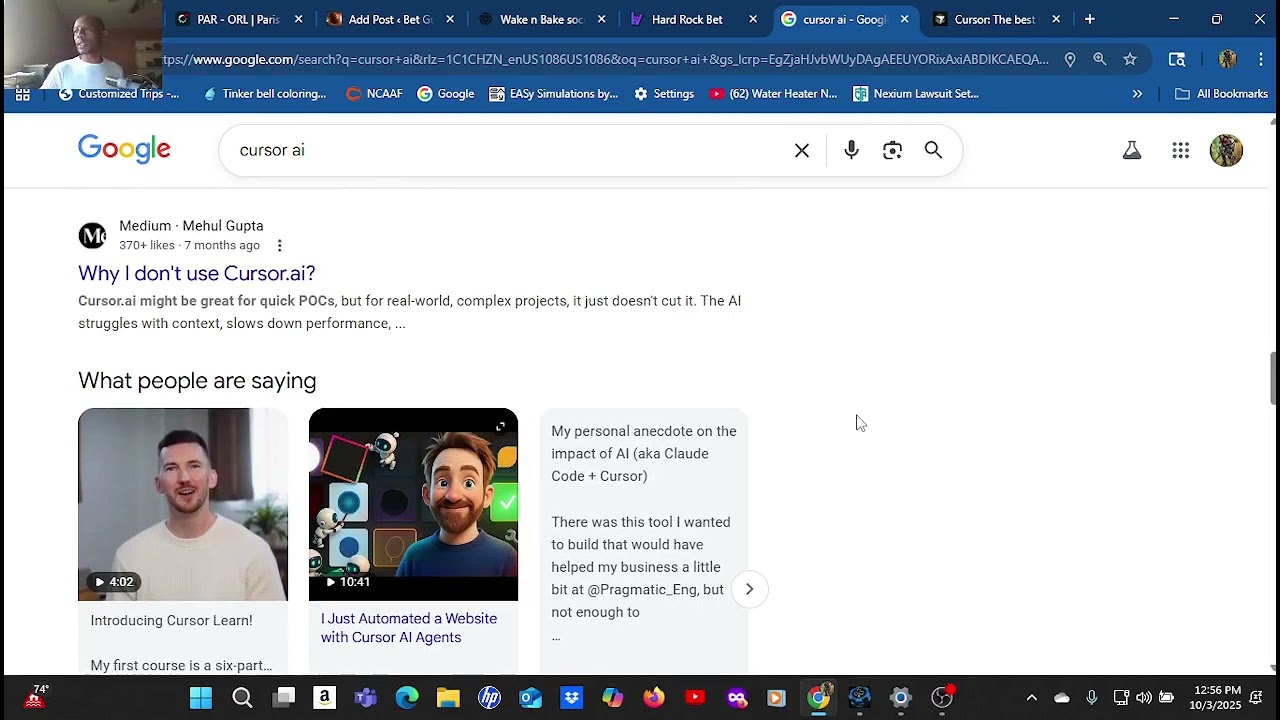Open taskbar clock showing 12:56 PM
The image size is (1280, 720).
1217,698
